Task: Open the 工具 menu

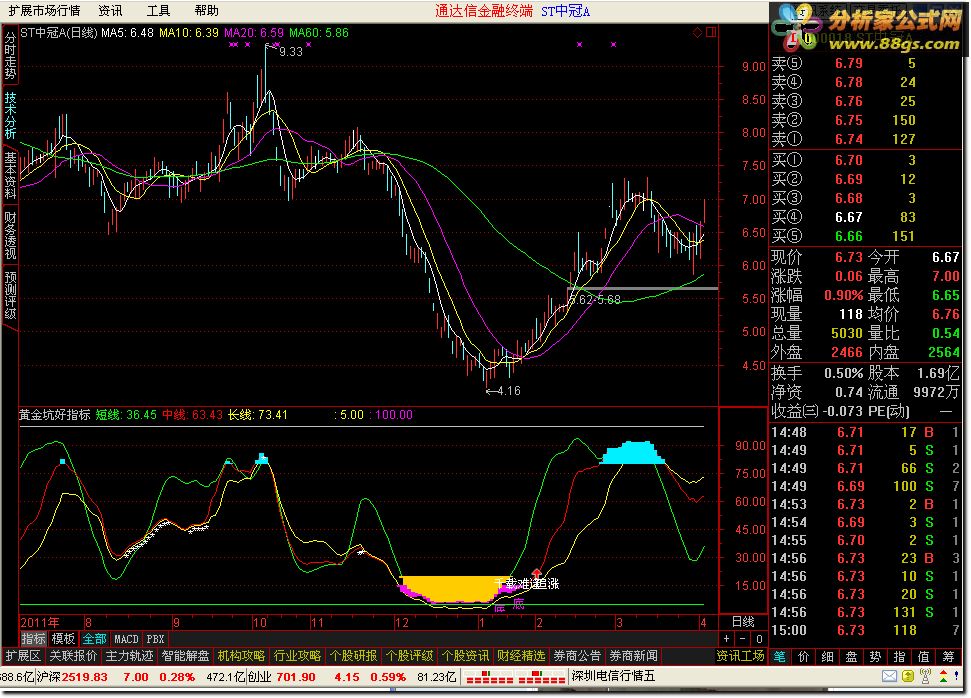Action: click(158, 11)
